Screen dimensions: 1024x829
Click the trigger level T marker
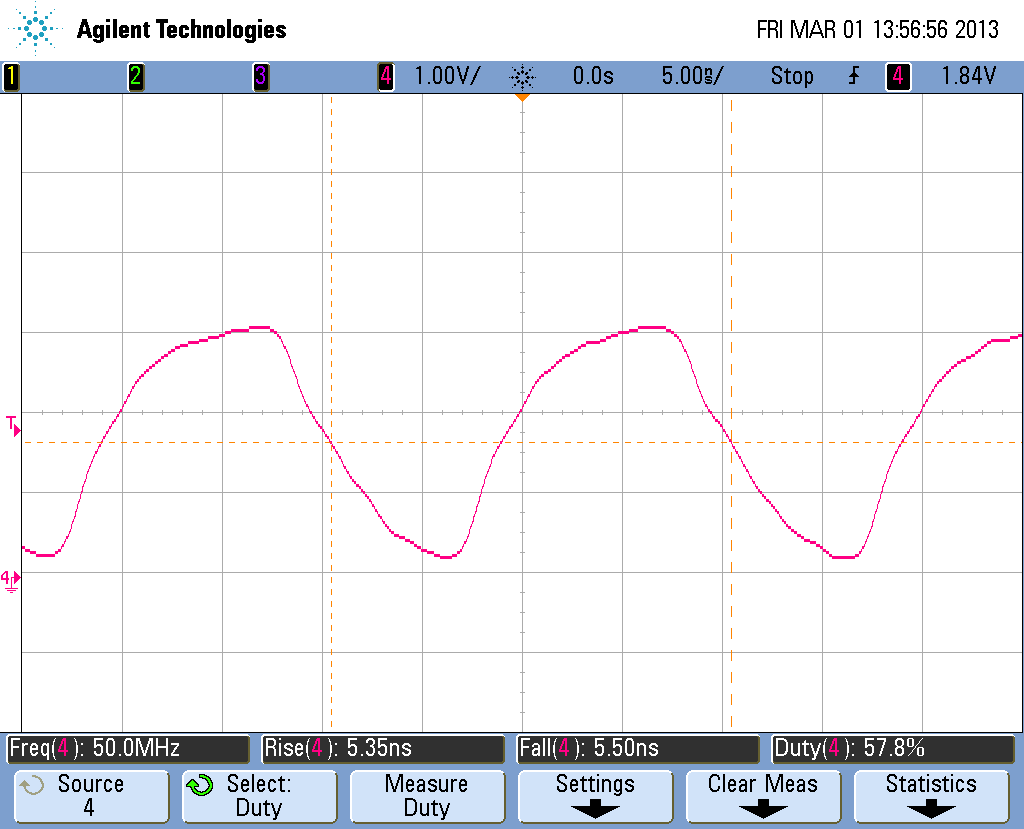point(13,426)
